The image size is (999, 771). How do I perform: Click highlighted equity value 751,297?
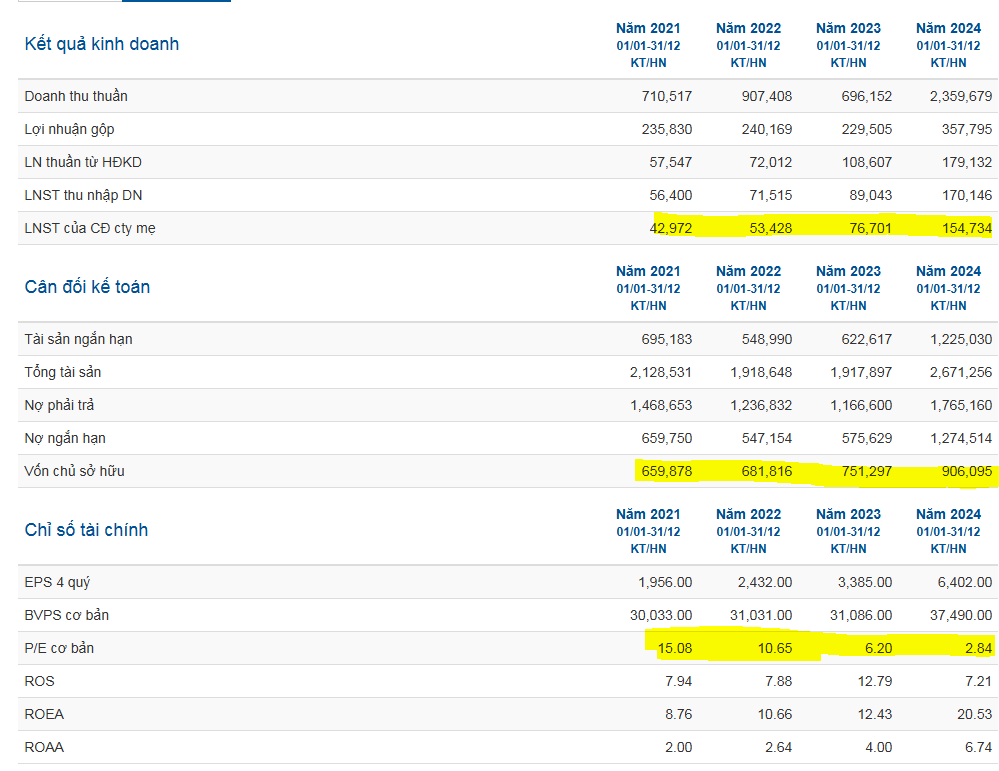(x=866, y=472)
